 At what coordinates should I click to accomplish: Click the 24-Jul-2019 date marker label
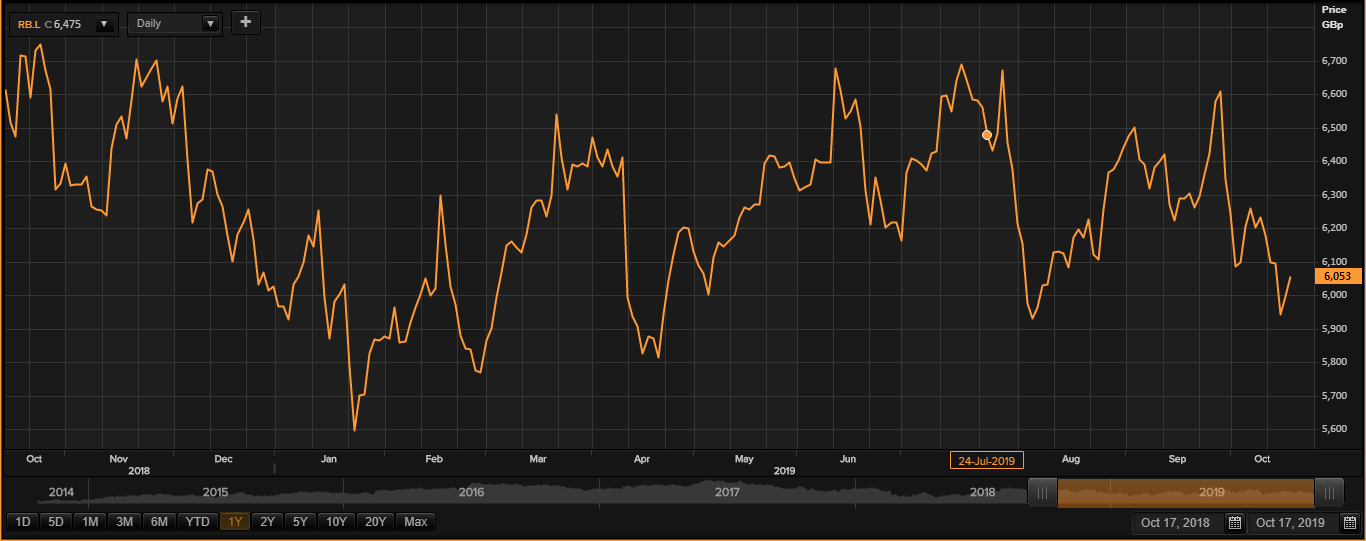pyautogui.click(x=986, y=460)
